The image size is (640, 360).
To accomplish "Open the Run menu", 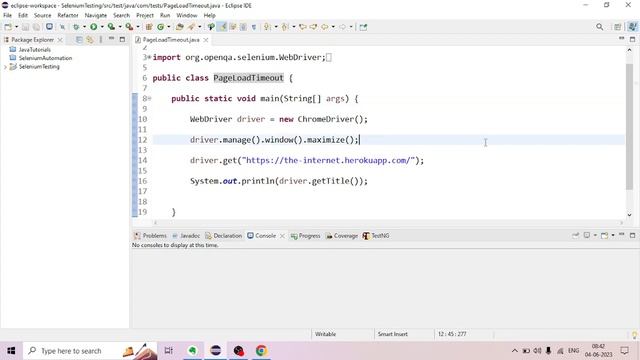I will click(x=165, y=15).
